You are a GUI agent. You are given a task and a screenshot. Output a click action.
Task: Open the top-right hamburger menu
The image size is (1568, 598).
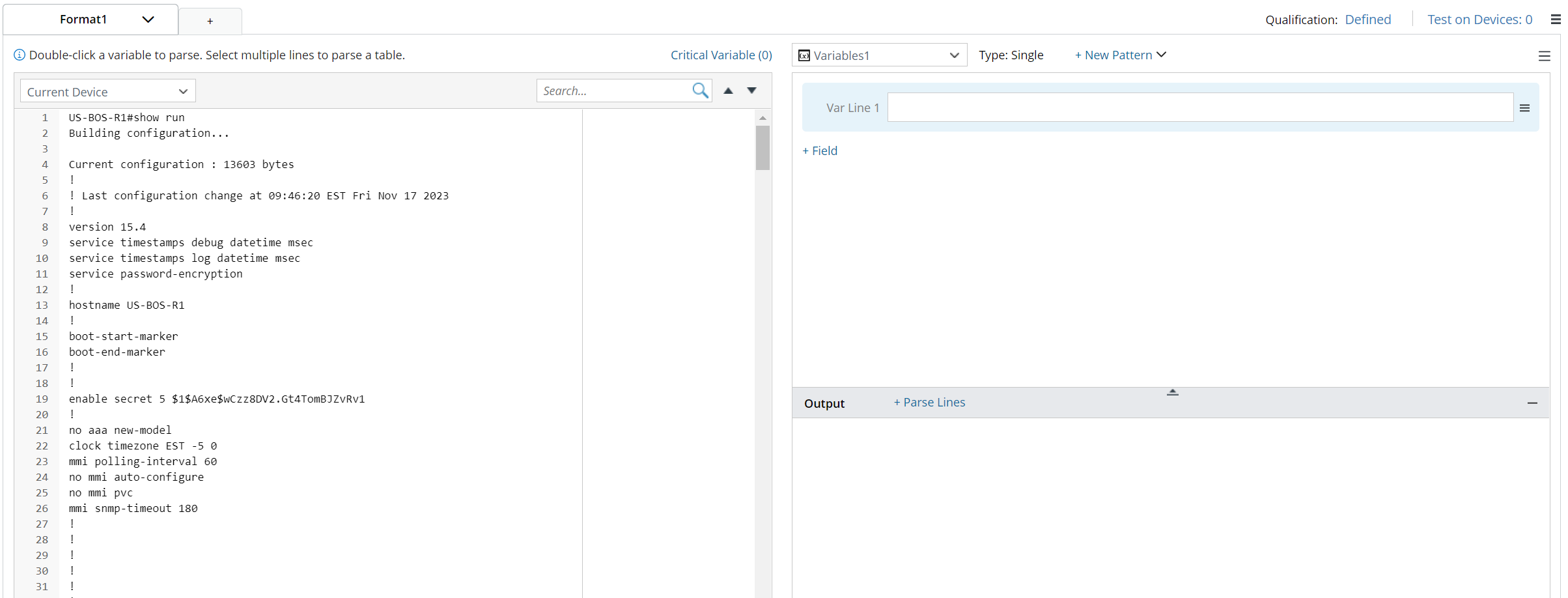click(x=1555, y=20)
